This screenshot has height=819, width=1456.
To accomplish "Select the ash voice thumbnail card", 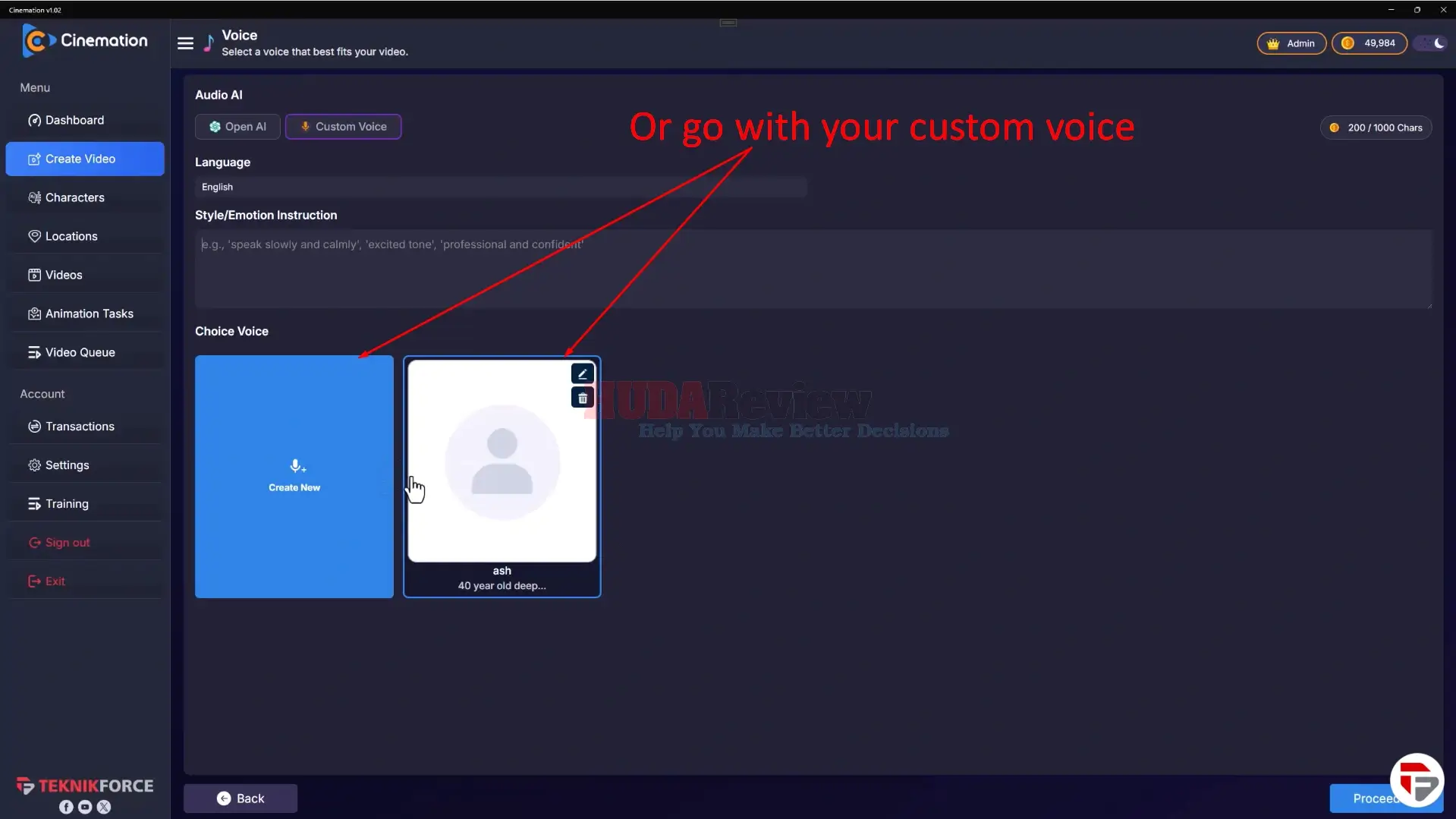I will click(502, 477).
